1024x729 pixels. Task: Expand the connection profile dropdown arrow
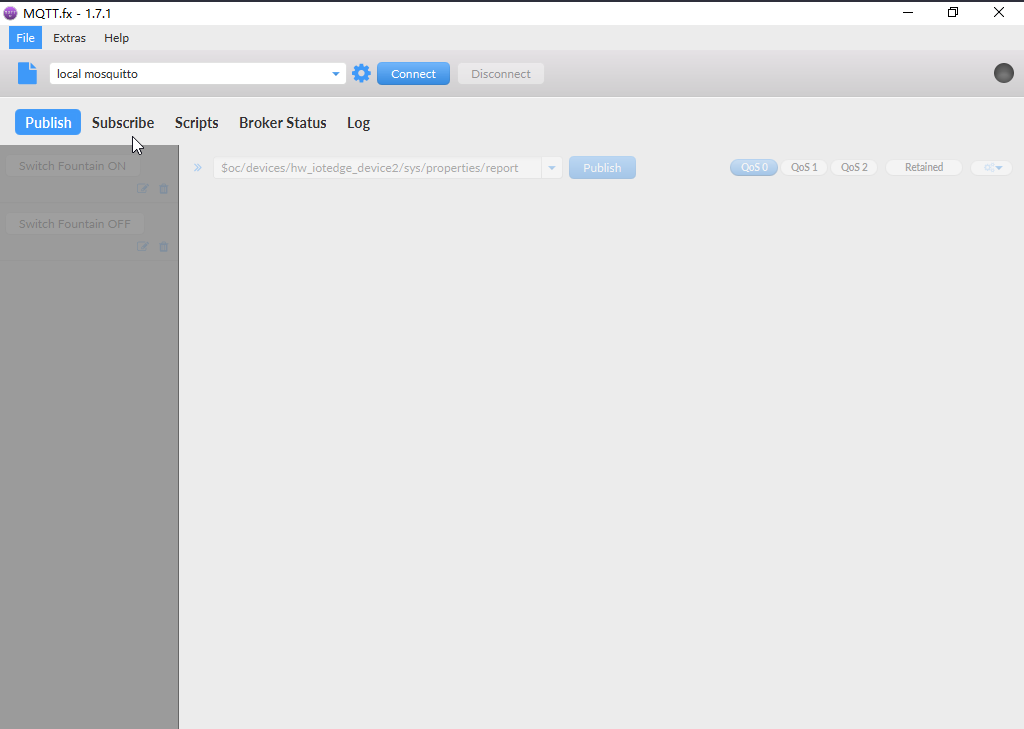(x=336, y=74)
